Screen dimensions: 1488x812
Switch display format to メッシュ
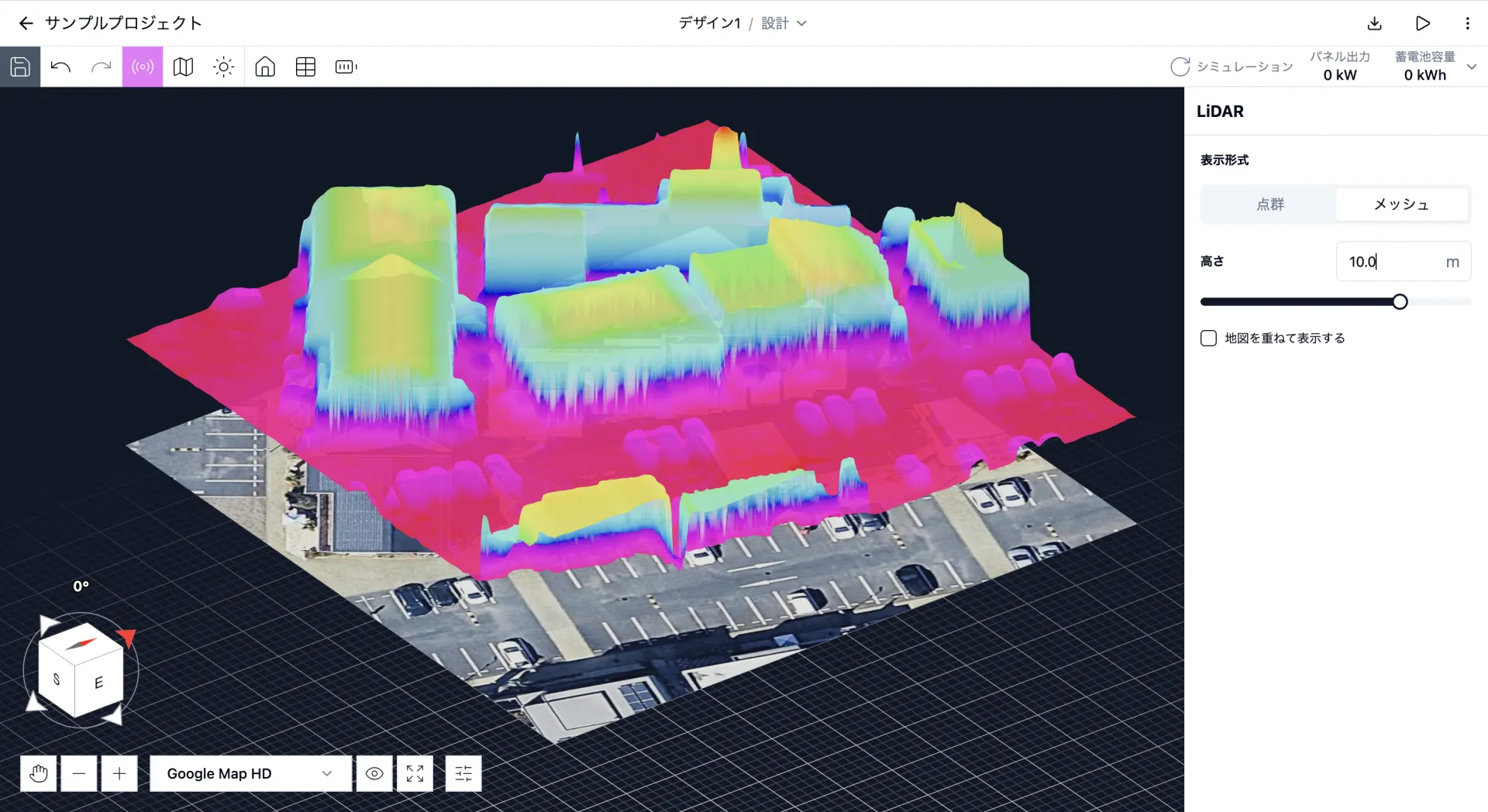(x=1401, y=205)
